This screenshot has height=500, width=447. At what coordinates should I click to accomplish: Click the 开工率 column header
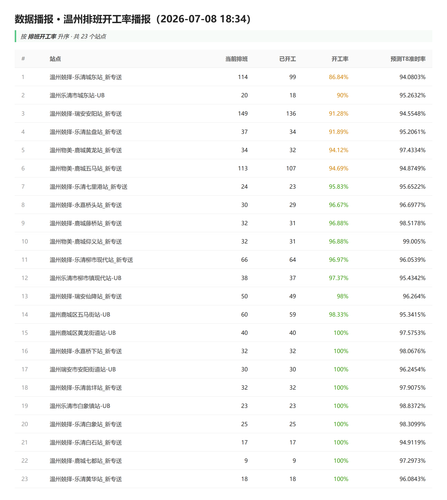pyautogui.click(x=340, y=59)
